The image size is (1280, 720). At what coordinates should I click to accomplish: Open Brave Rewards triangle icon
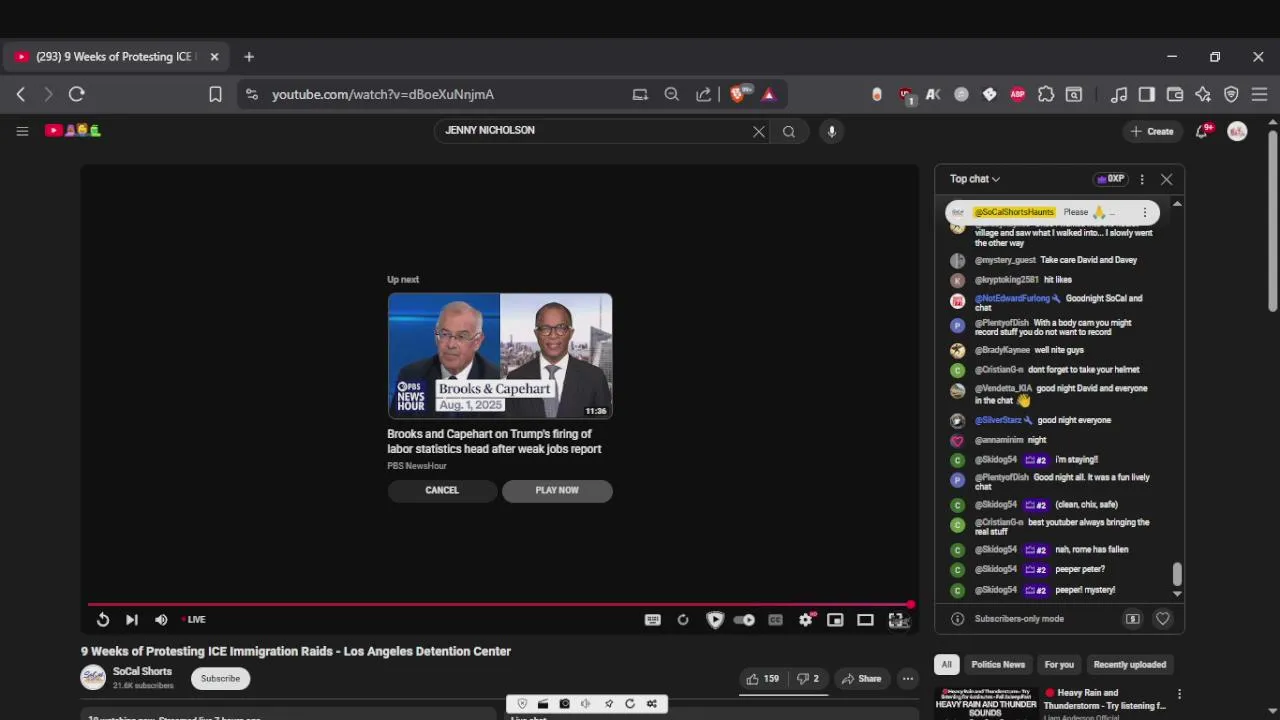pos(769,94)
